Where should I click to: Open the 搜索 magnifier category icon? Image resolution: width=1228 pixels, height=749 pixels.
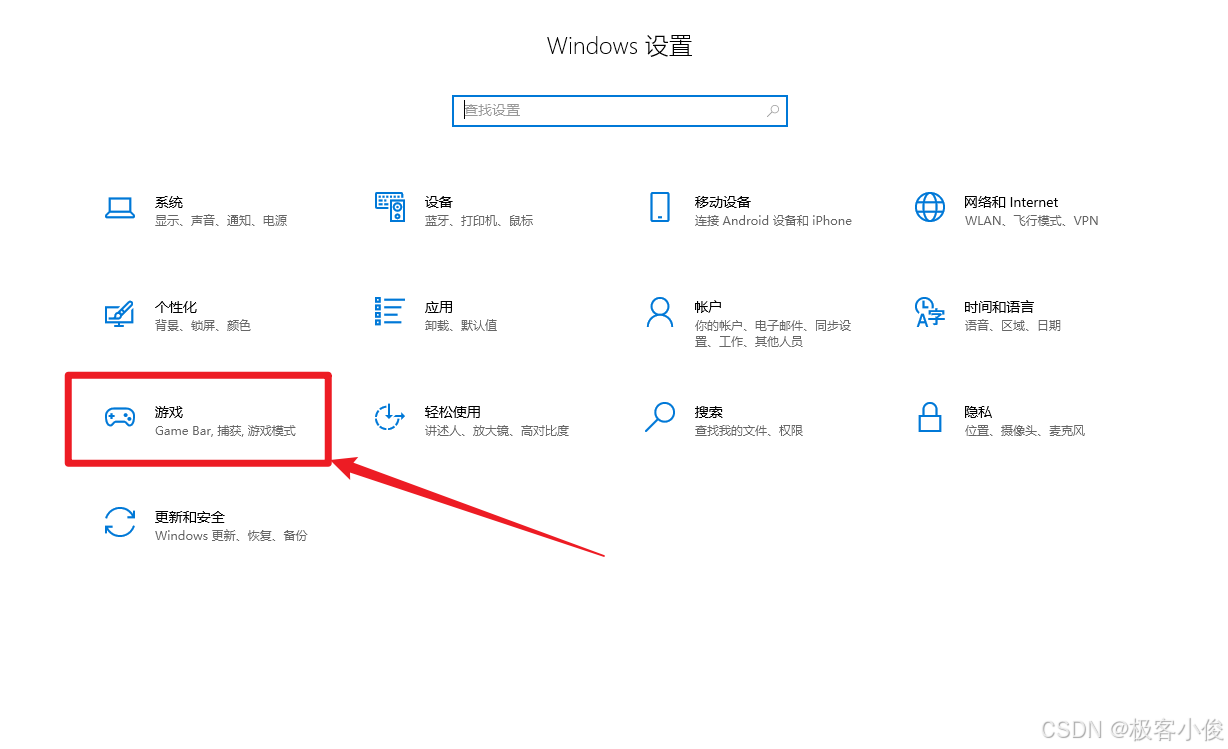pyautogui.click(x=660, y=417)
